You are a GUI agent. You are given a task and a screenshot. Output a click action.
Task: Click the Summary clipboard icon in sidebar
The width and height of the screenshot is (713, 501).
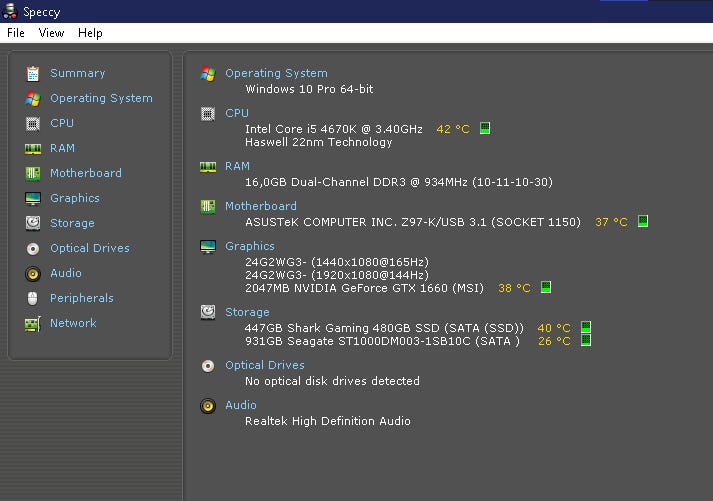click(33, 73)
